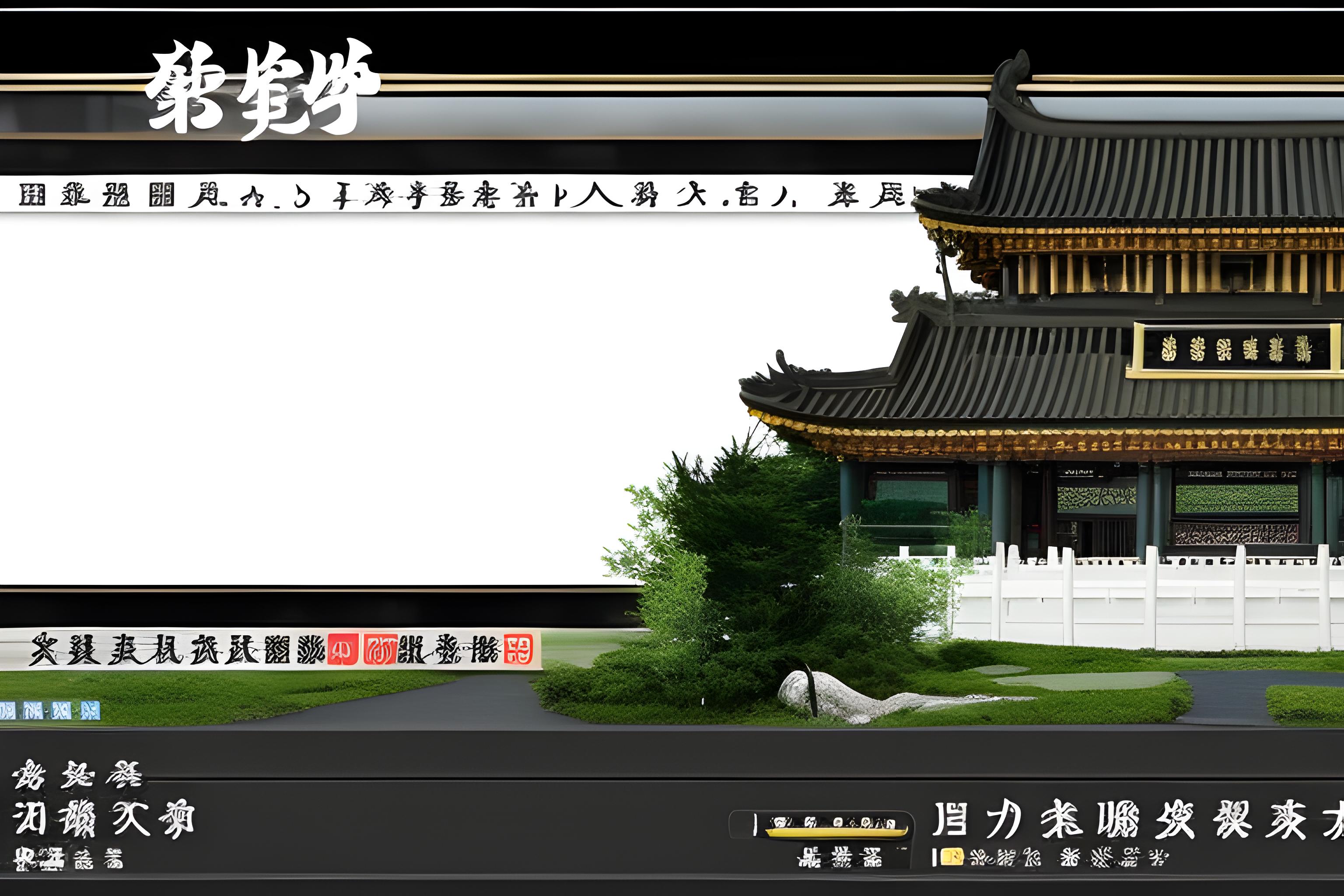Click the rightmost small blue tile icon
This screenshot has height=896, width=1344.
(x=90, y=711)
